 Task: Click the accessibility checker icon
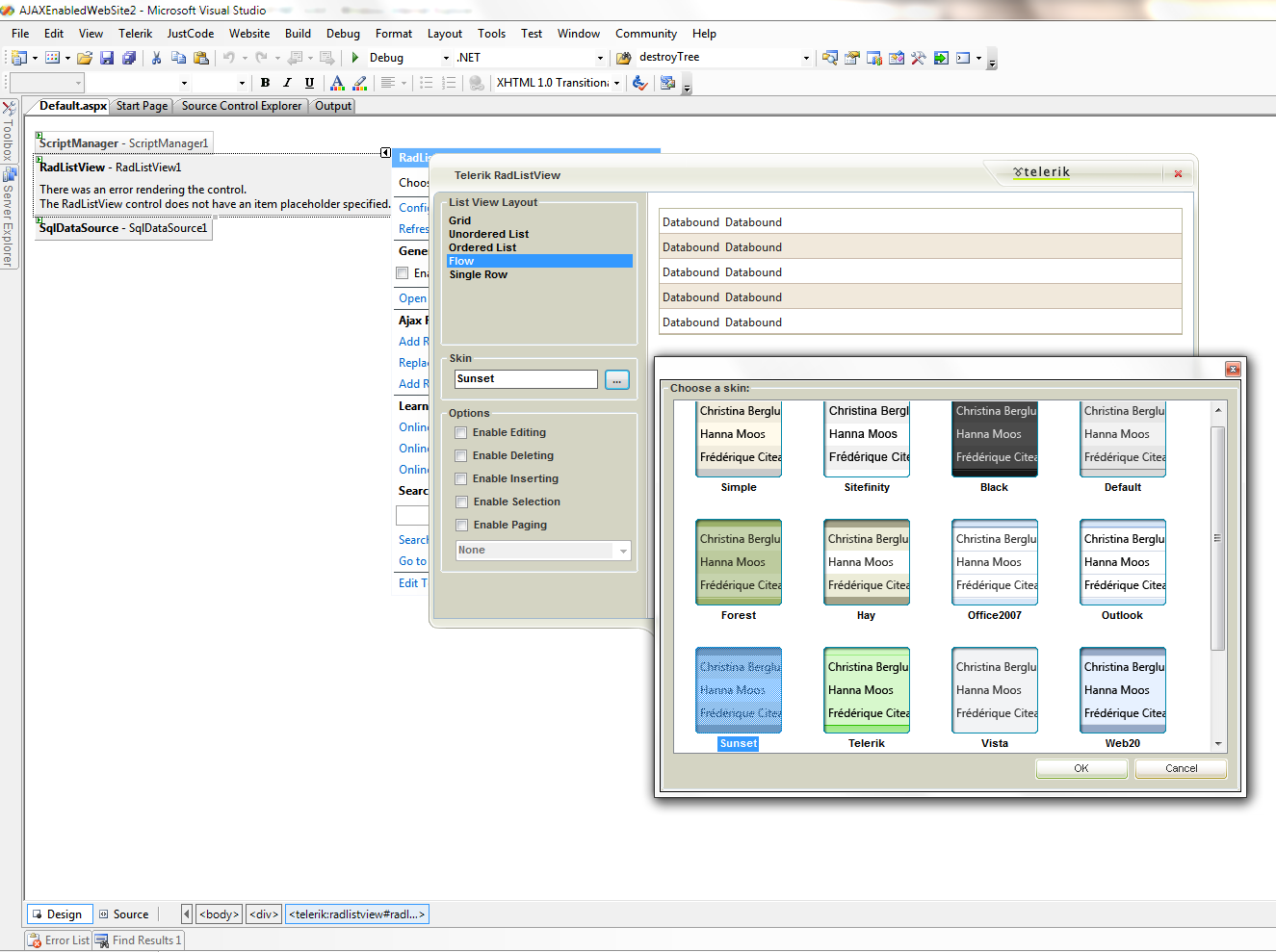tap(639, 83)
